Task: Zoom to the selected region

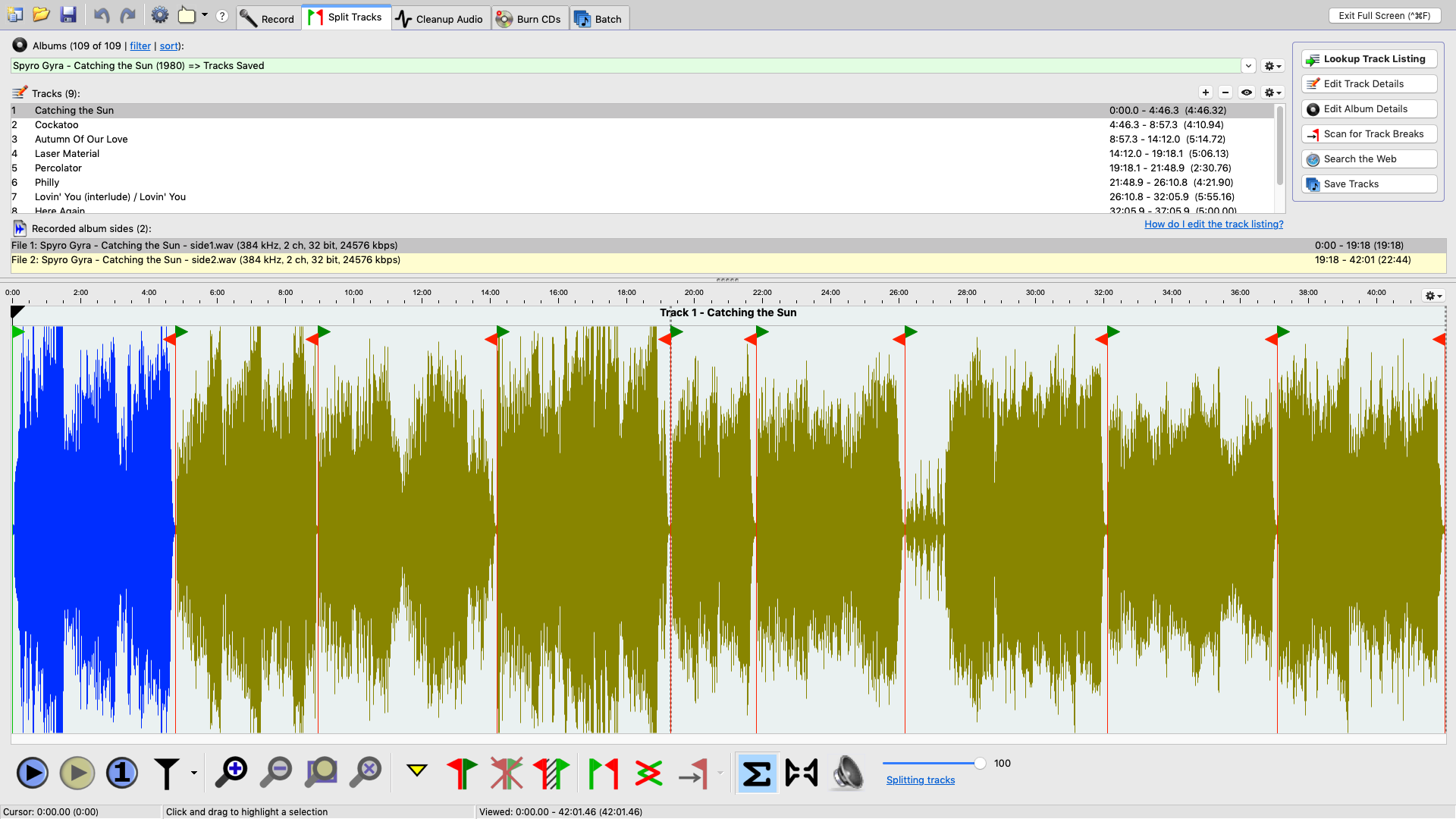Action: [x=321, y=773]
